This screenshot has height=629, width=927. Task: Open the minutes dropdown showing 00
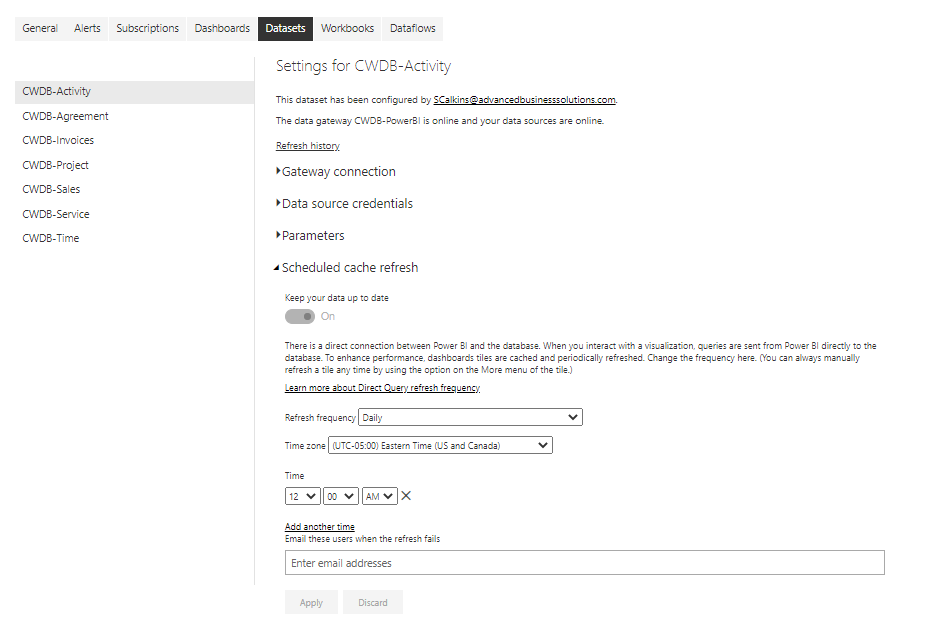341,496
